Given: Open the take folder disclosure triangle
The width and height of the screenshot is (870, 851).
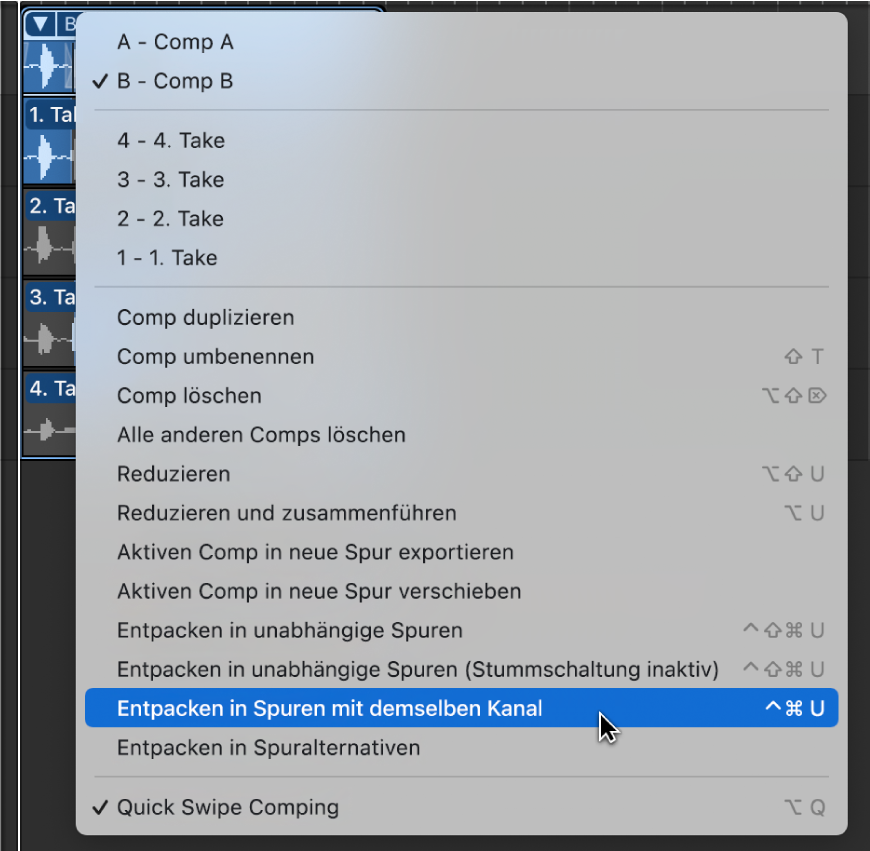Looking at the screenshot, I should (38, 24).
